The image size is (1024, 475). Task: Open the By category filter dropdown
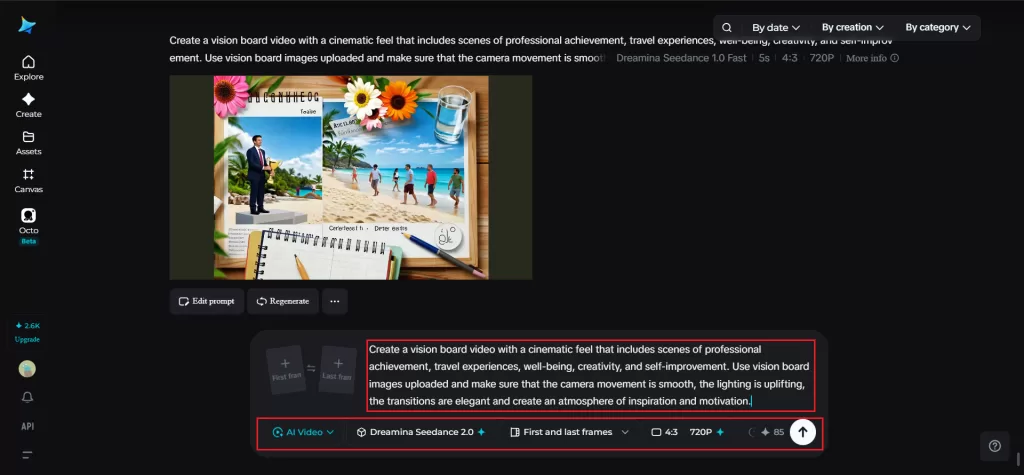938,27
